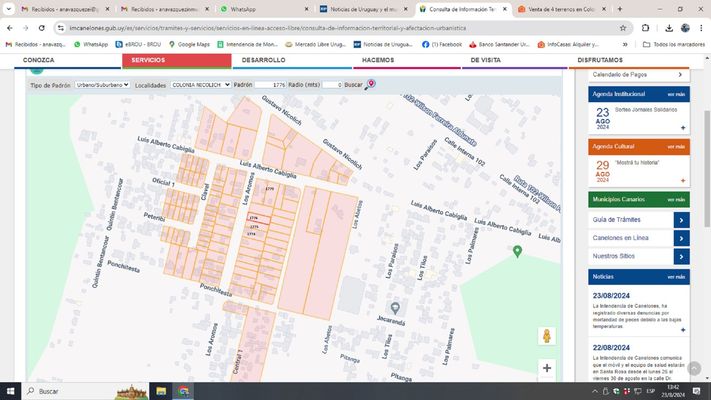Click the search pin icon next to Buscar

click(371, 85)
